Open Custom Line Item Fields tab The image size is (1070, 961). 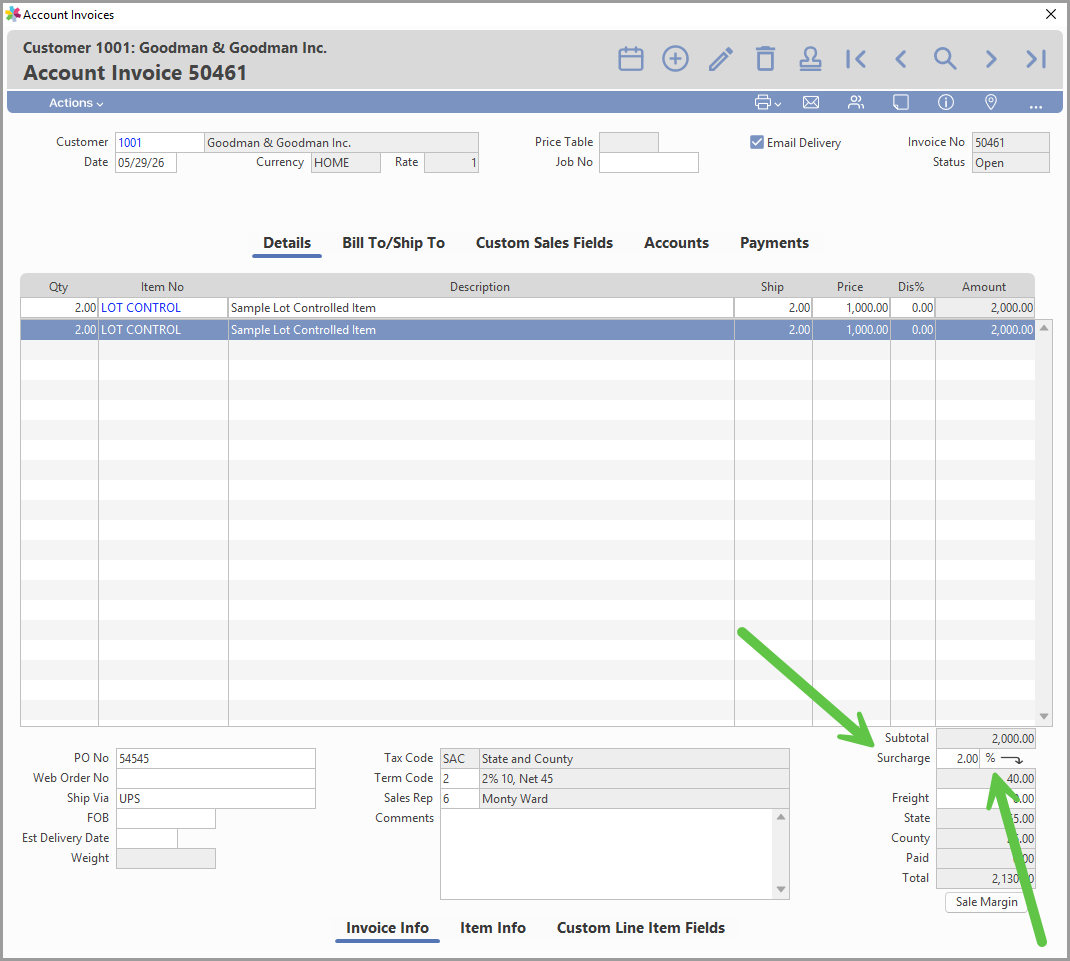641,928
